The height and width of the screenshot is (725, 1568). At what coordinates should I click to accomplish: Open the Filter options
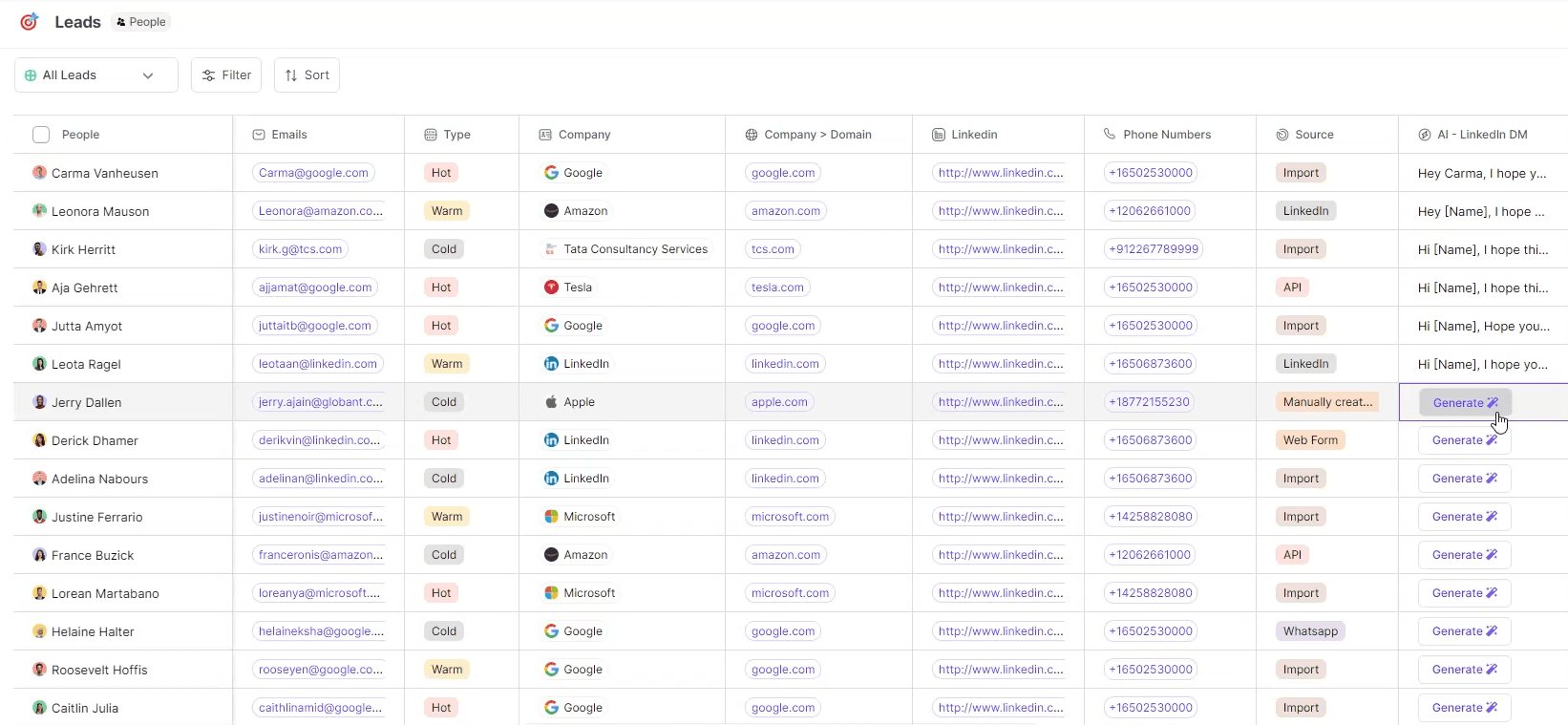[x=226, y=75]
